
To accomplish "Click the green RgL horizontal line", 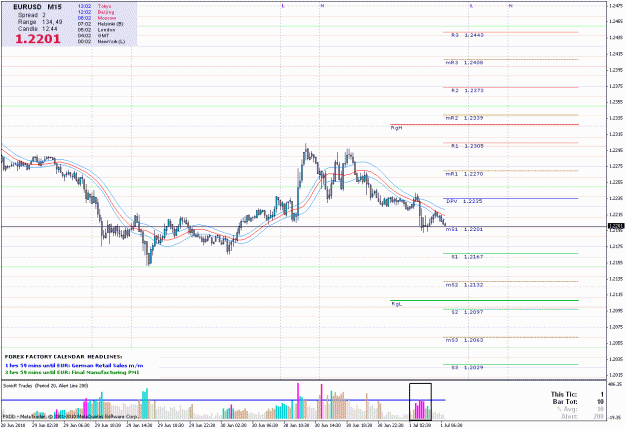I will [x=484, y=300].
